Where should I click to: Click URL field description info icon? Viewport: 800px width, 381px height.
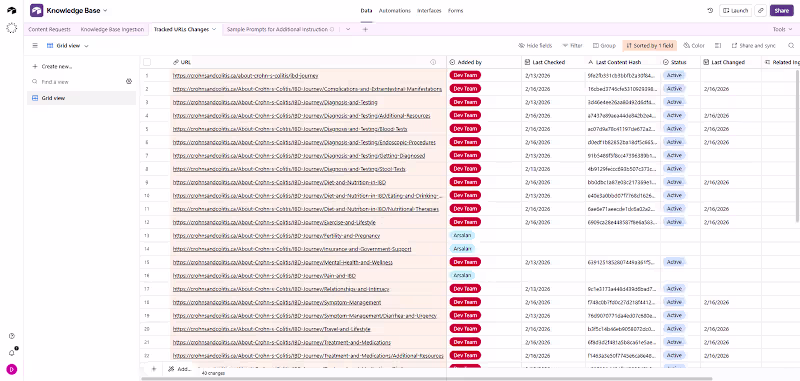point(433,62)
